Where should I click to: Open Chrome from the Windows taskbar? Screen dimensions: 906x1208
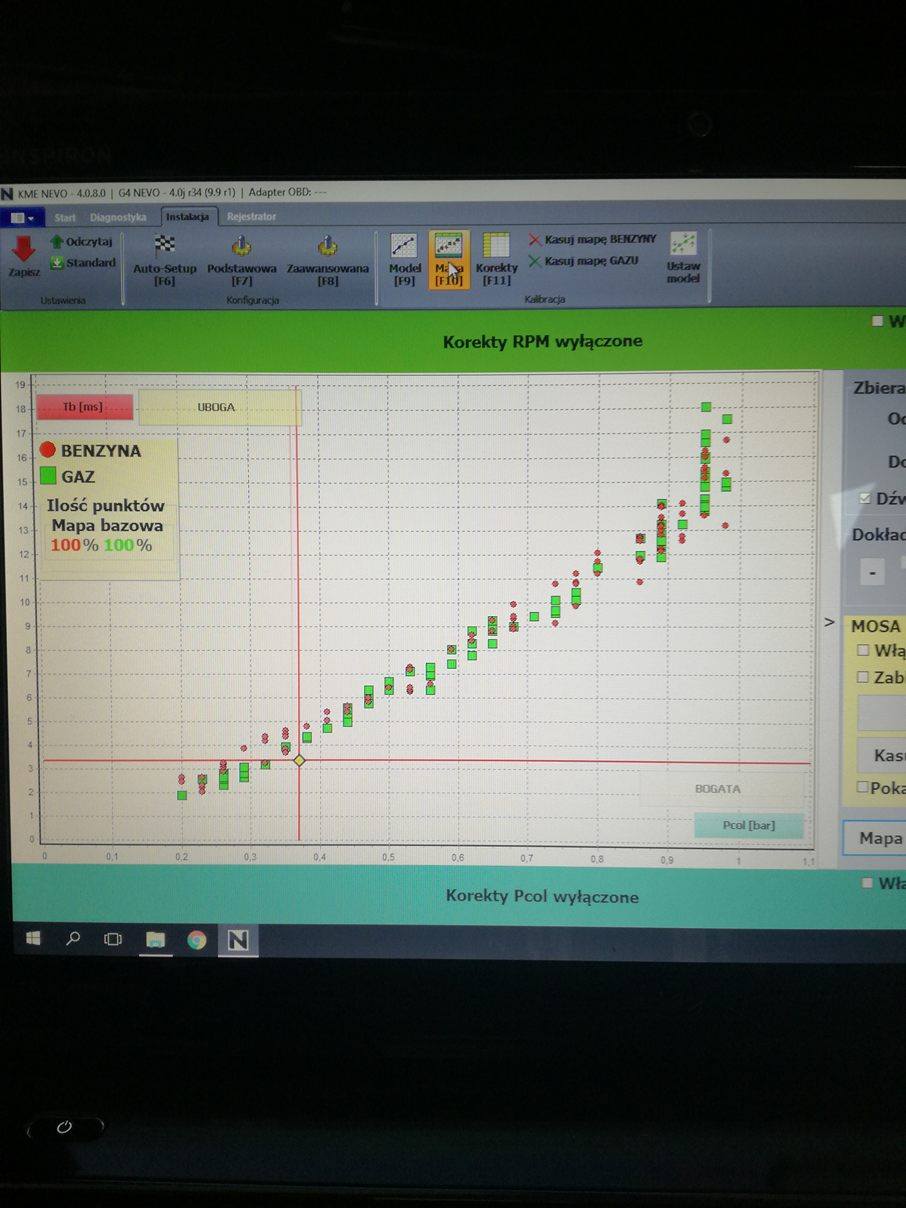point(197,940)
